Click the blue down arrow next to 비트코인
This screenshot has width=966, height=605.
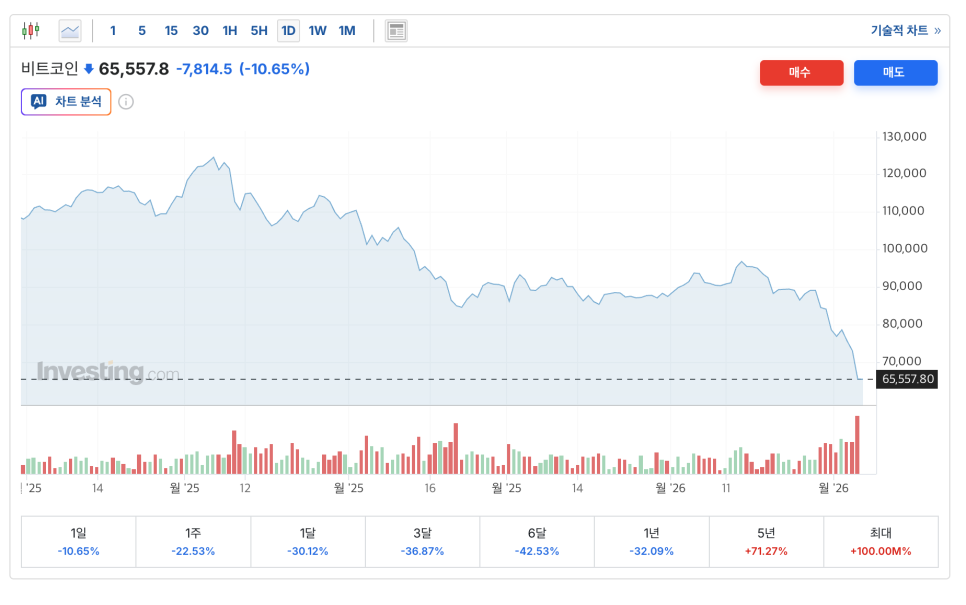89,69
